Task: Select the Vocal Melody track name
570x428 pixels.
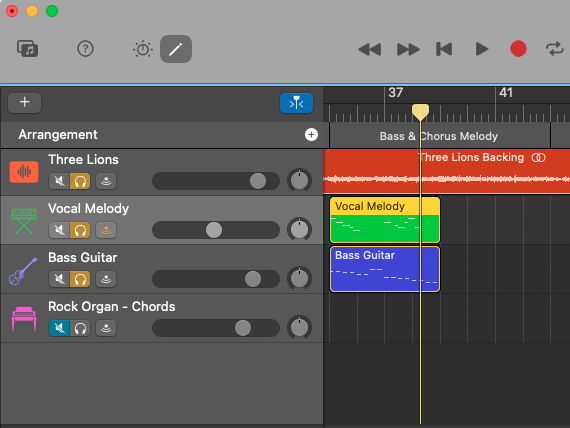Action: click(x=89, y=209)
